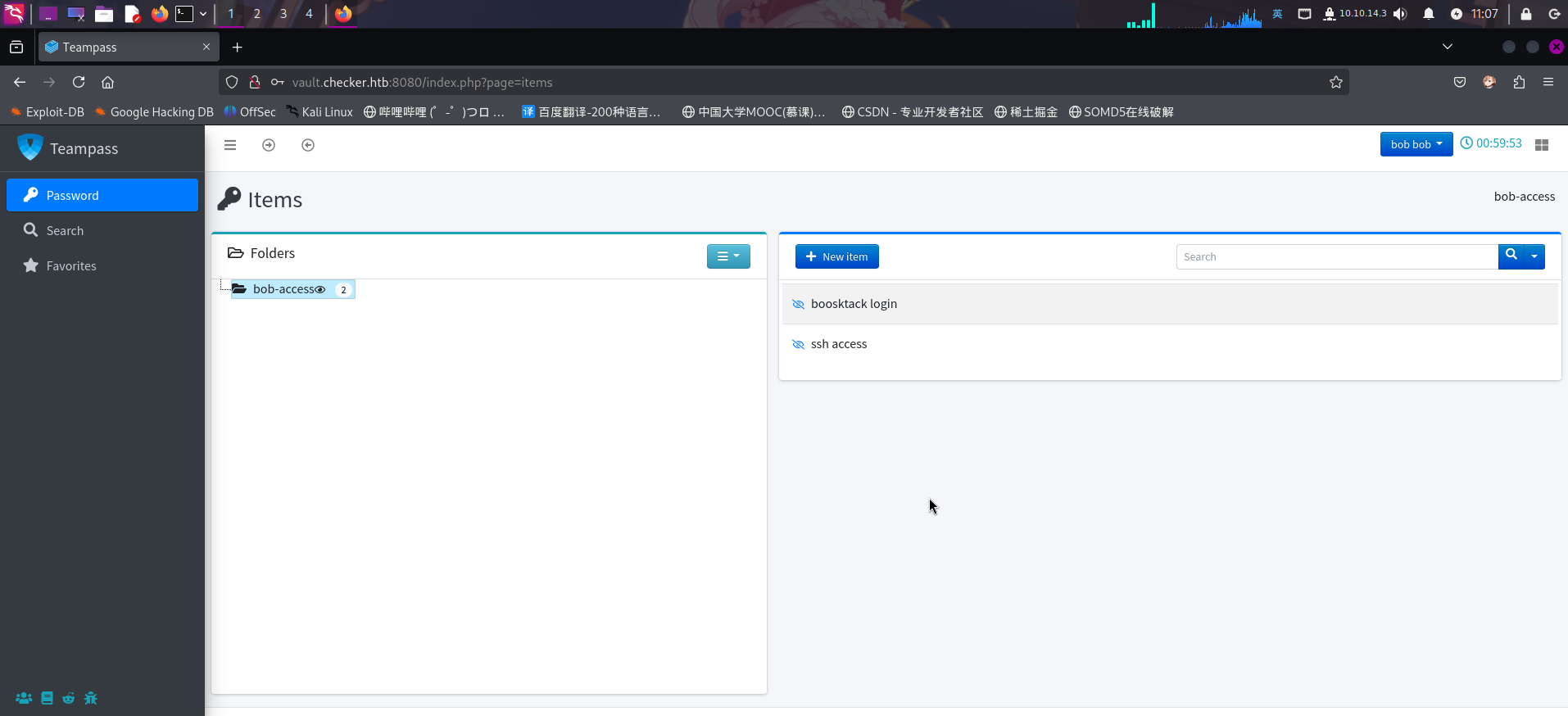
Task: Open recent browsing tab-history icon
Action: pyautogui.click(x=16, y=48)
